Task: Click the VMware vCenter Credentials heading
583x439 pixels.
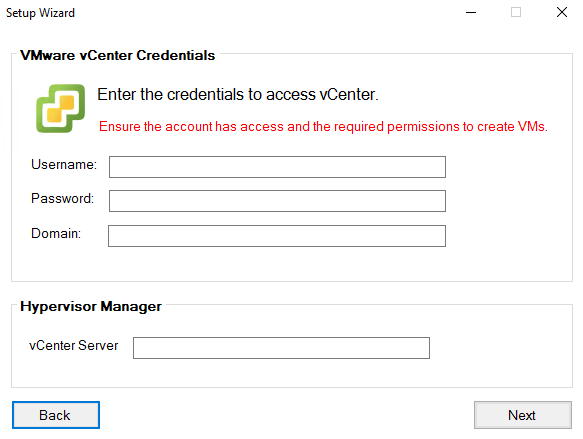Action: click(x=117, y=55)
